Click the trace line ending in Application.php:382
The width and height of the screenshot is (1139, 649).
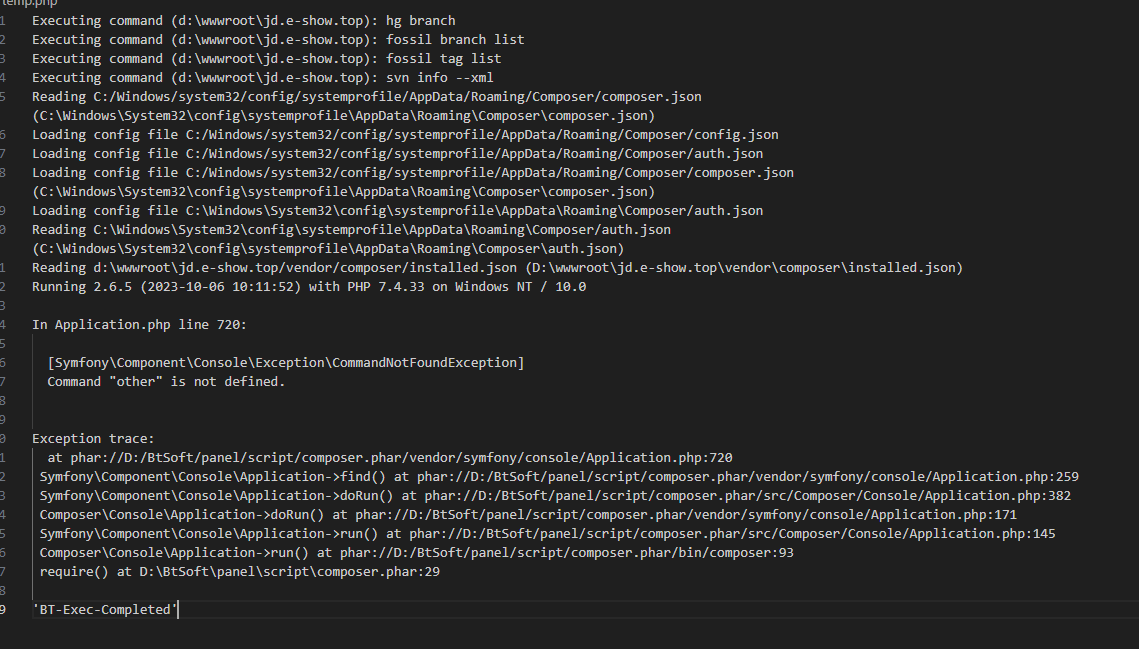556,496
